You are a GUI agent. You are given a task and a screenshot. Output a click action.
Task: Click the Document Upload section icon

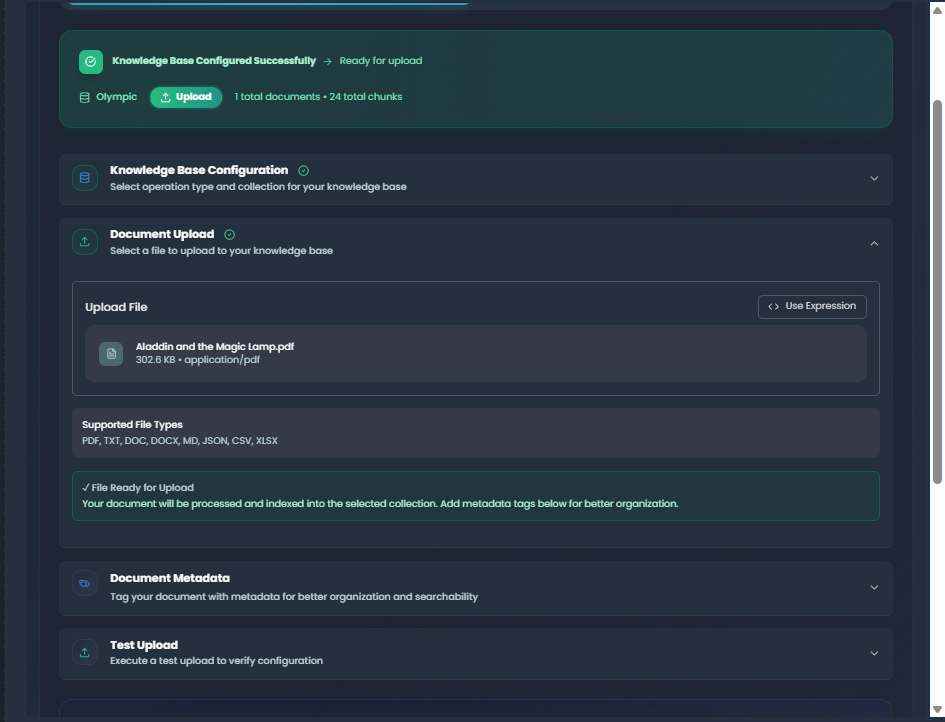pyautogui.click(x=85, y=242)
